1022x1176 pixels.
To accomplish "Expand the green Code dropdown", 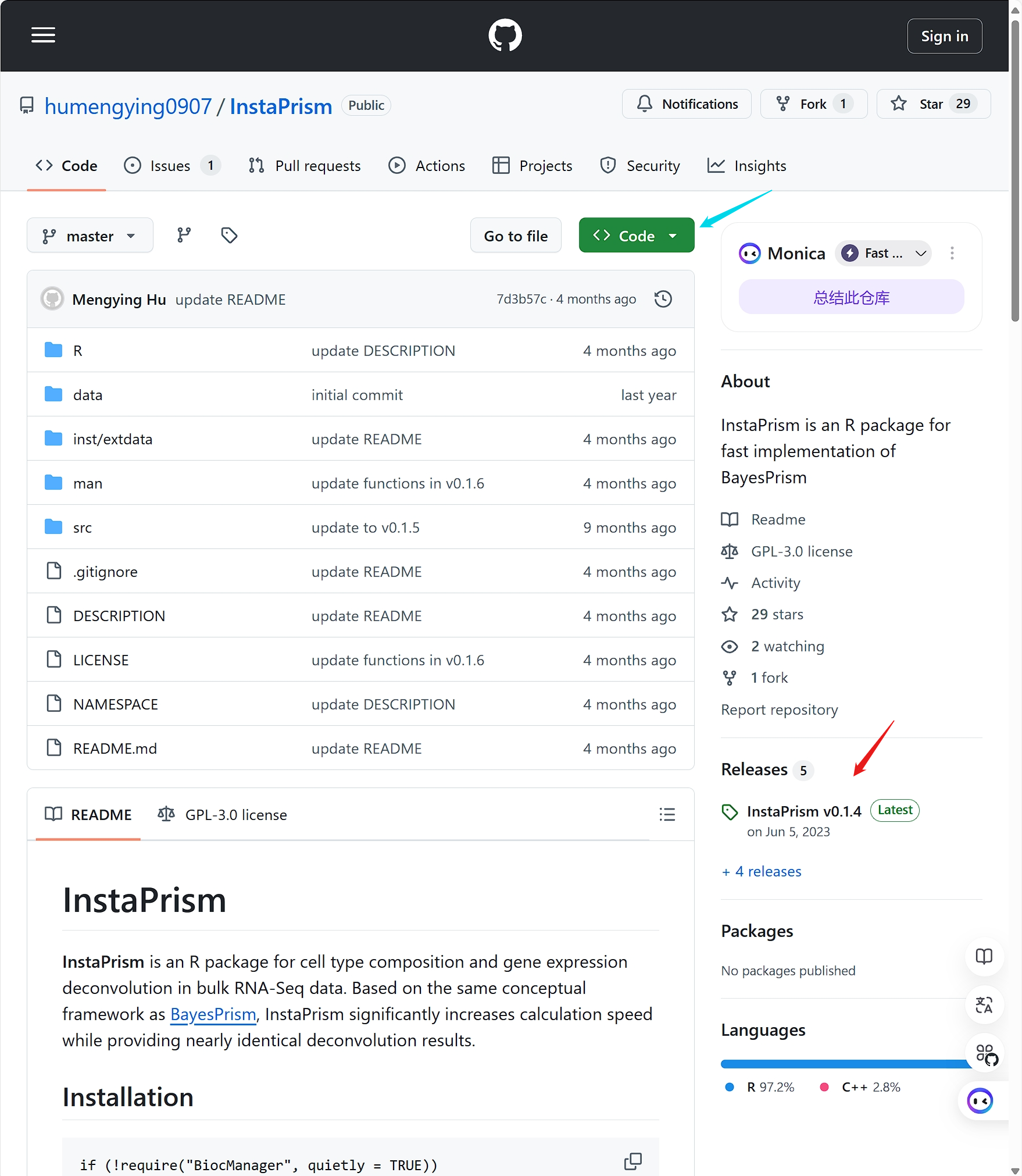I will click(636, 236).
